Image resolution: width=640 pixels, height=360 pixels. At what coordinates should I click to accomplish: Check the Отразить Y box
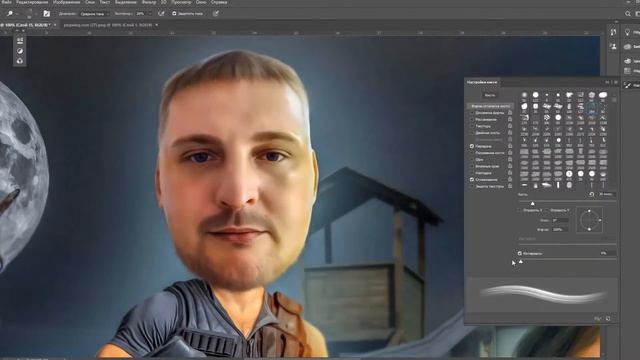pyautogui.click(x=547, y=210)
